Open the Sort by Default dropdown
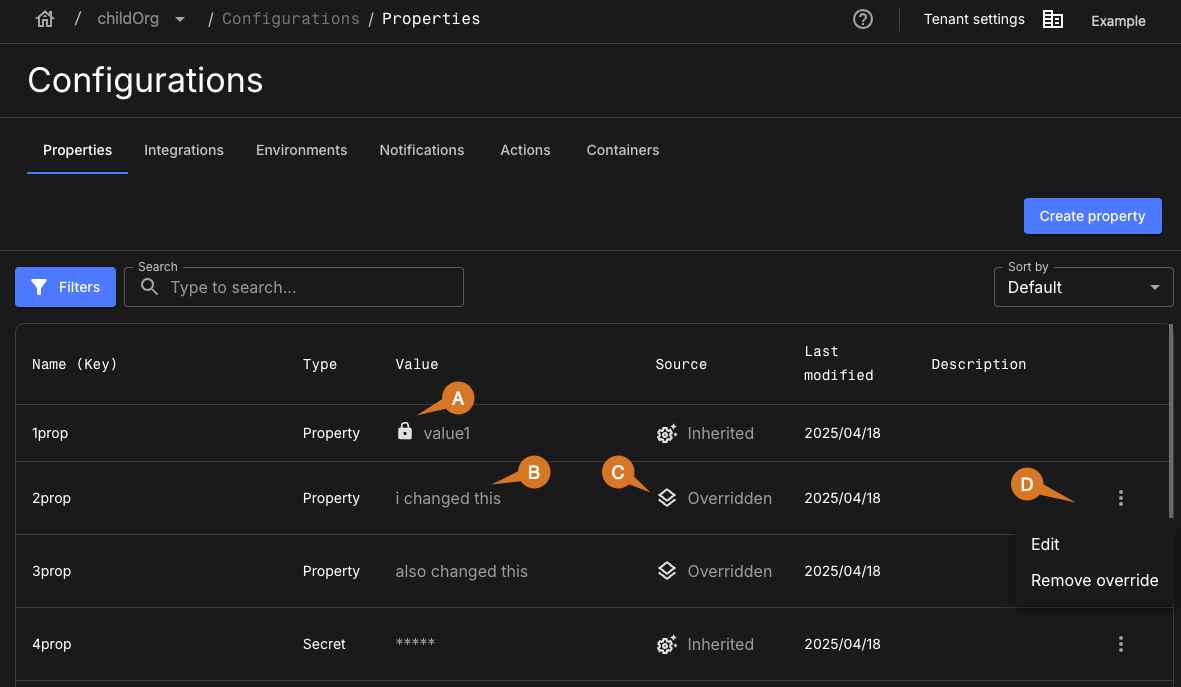Screen dimensions: 1181x687 [1083, 287]
